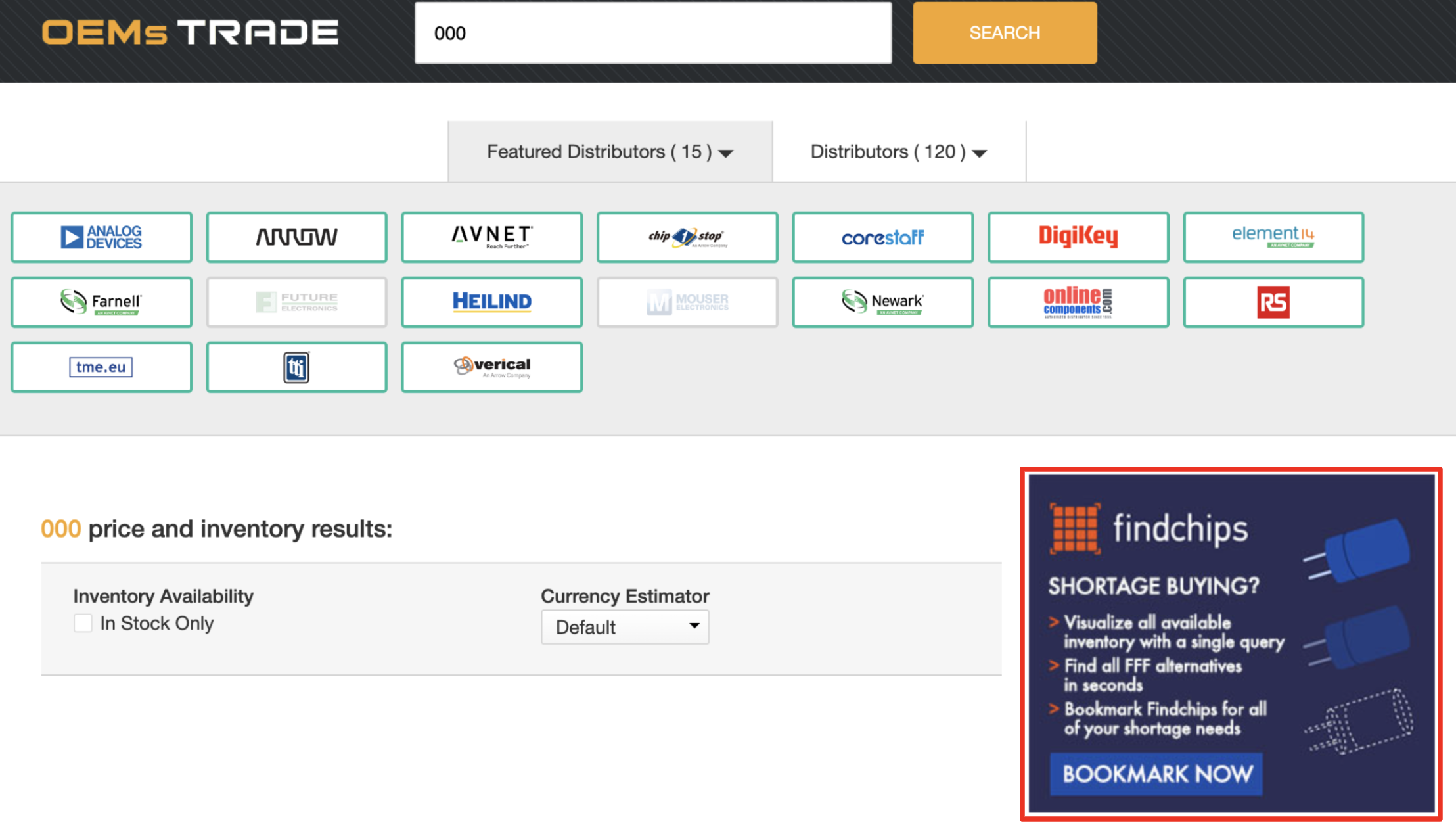This screenshot has height=836, width=1456.
Task: Click the findchips logo in the ad
Action: (1149, 529)
